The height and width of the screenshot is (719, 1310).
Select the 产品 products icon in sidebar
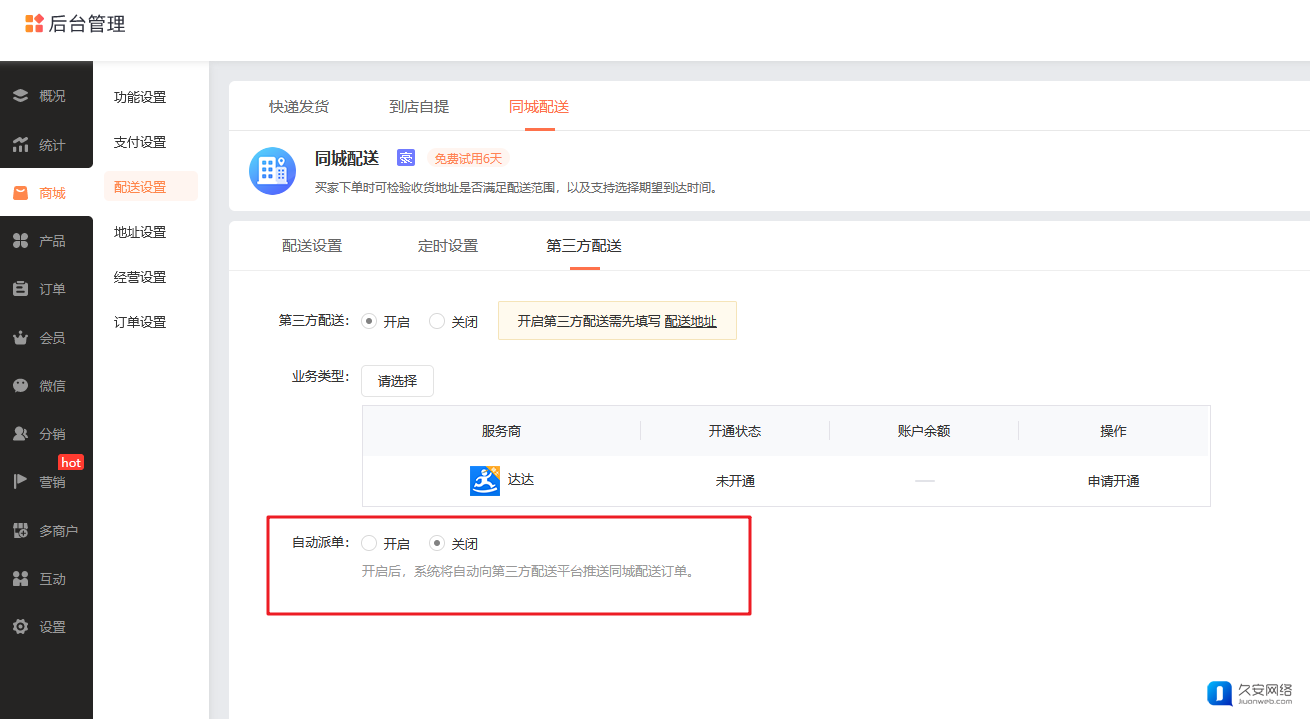point(20,241)
